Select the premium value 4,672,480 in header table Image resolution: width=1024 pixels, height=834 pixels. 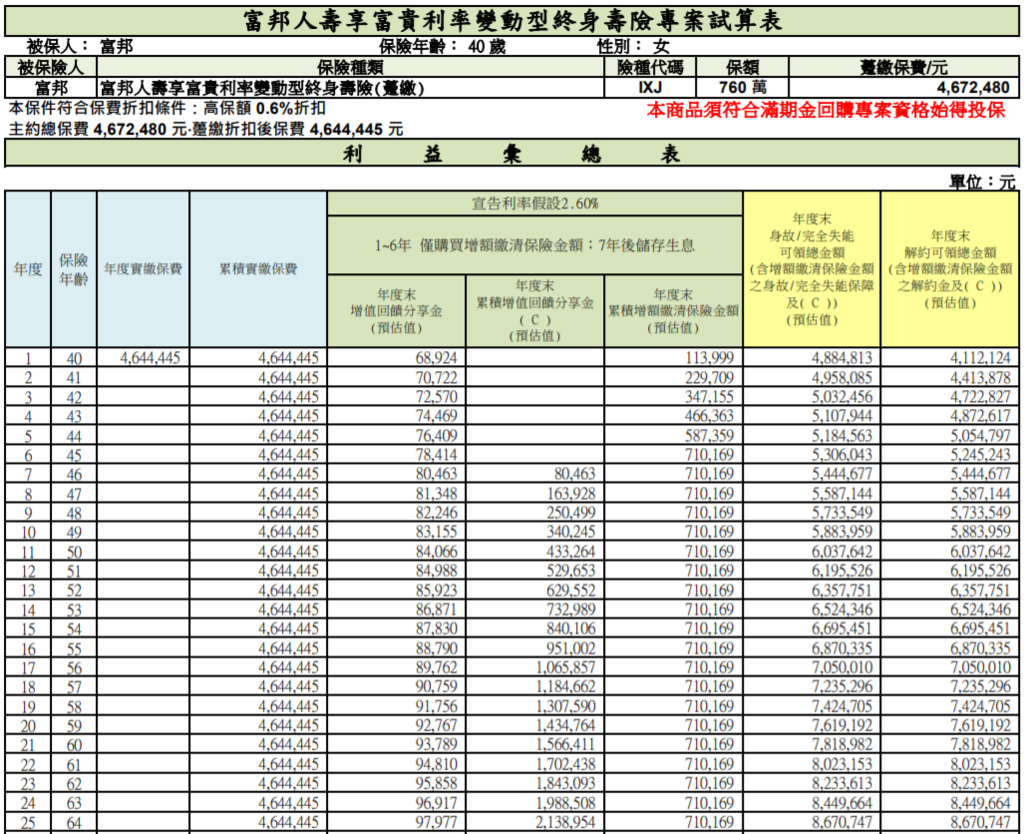tap(973, 88)
